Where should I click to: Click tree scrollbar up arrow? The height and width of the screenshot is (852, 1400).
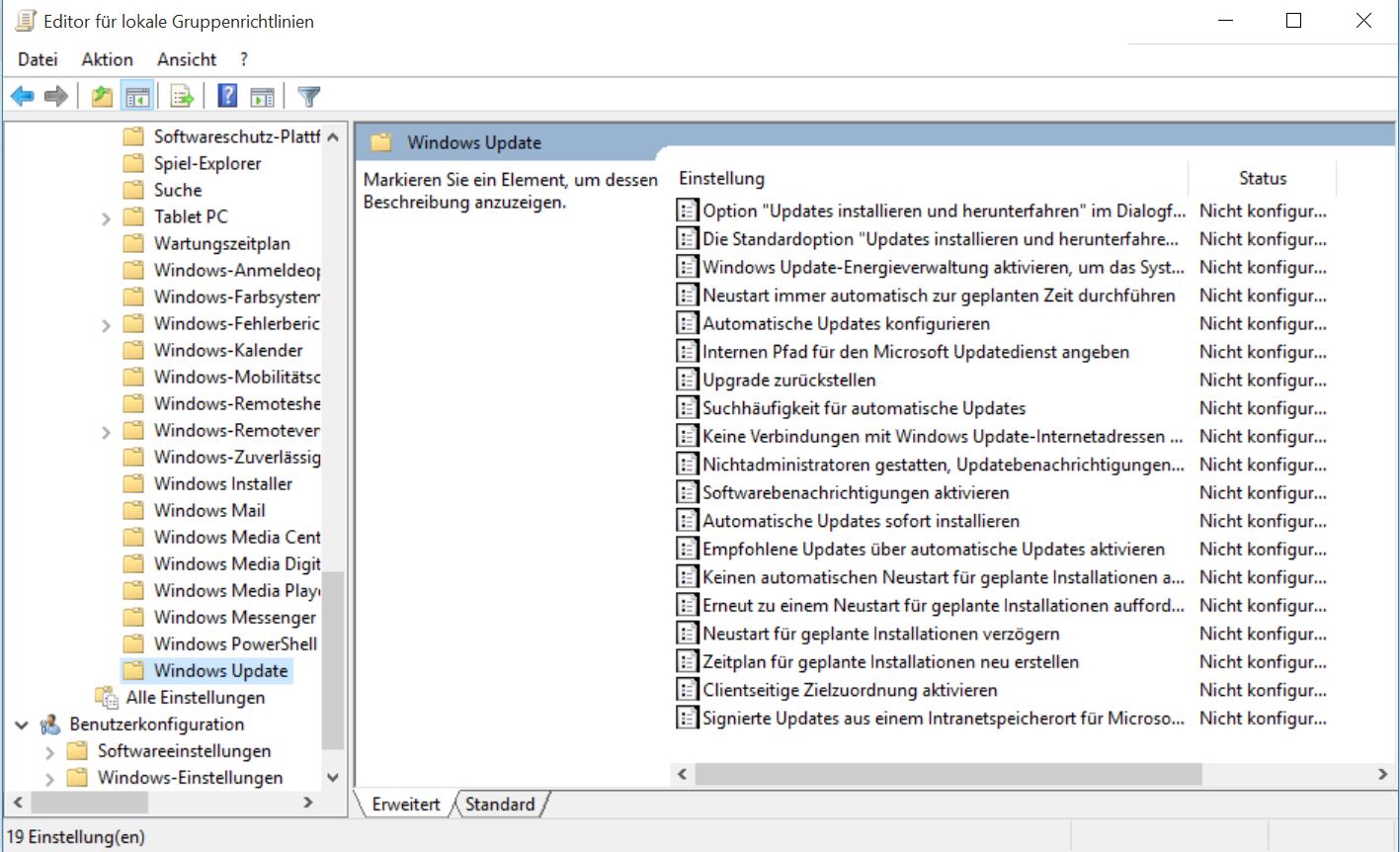pos(333,137)
